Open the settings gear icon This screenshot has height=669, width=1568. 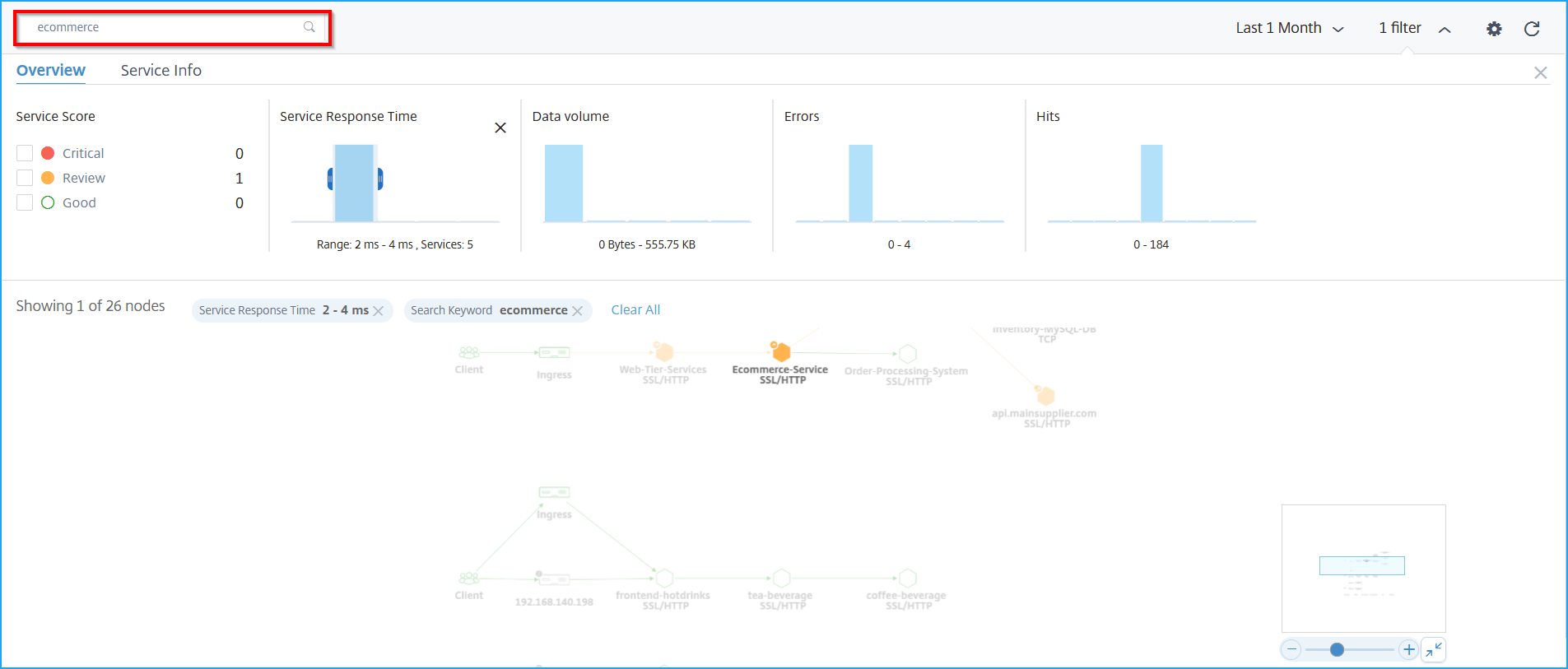tap(1494, 29)
